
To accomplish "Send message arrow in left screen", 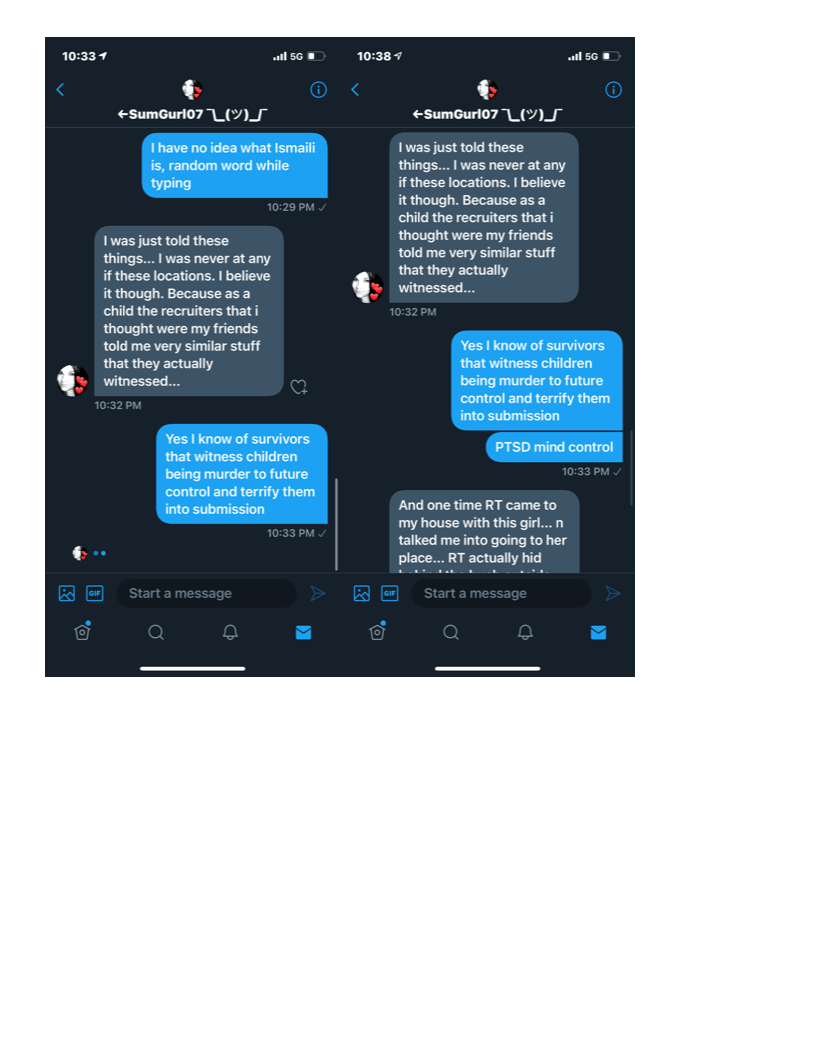I will (318, 593).
